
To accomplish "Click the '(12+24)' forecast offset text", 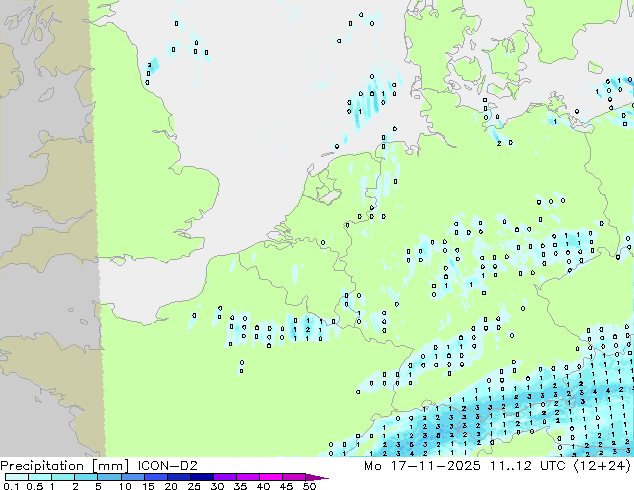I will (602, 466).
